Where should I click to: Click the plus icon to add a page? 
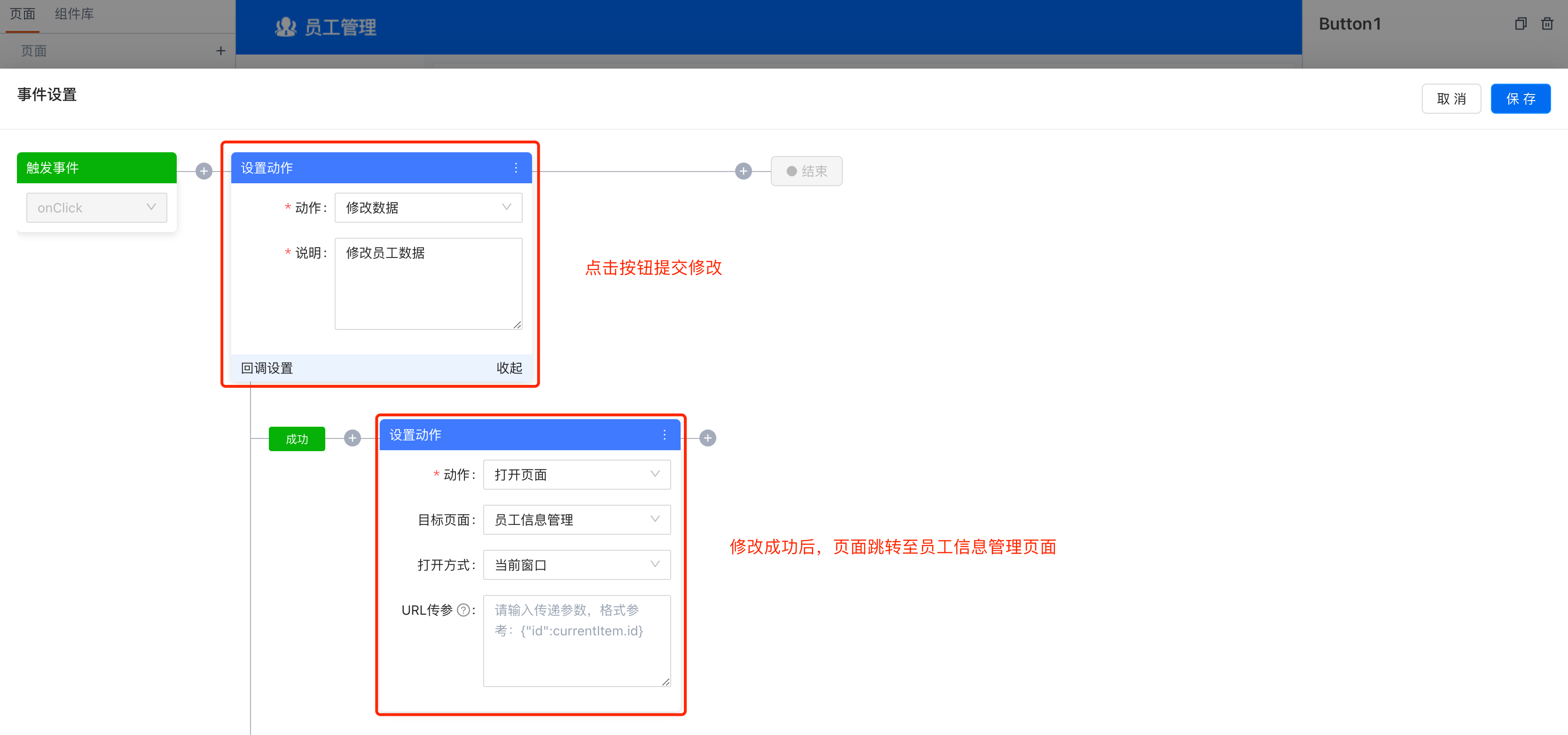[221, 51]
